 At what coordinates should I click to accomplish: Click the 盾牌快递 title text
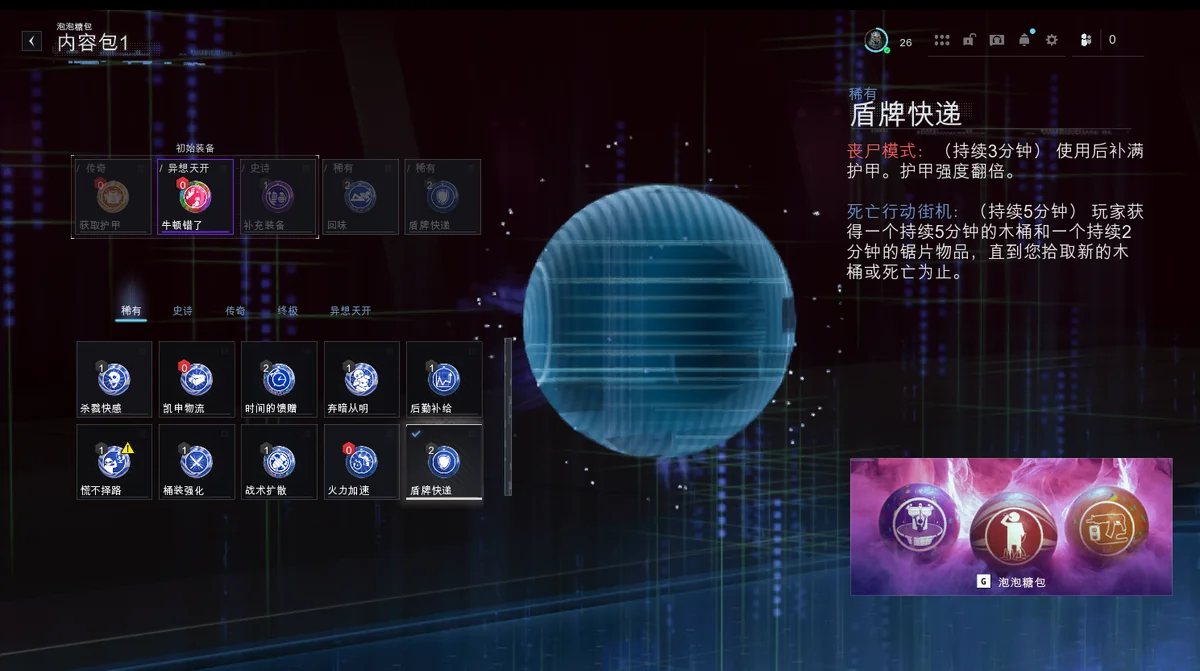click(x=905, y=113)
